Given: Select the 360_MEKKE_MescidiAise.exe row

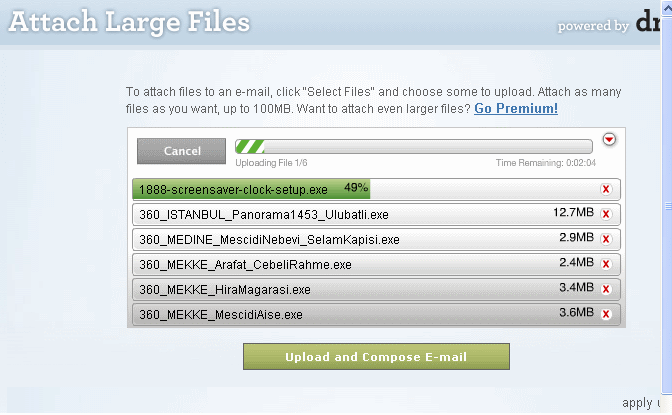Looking at the screenshot, I should 300,315.
